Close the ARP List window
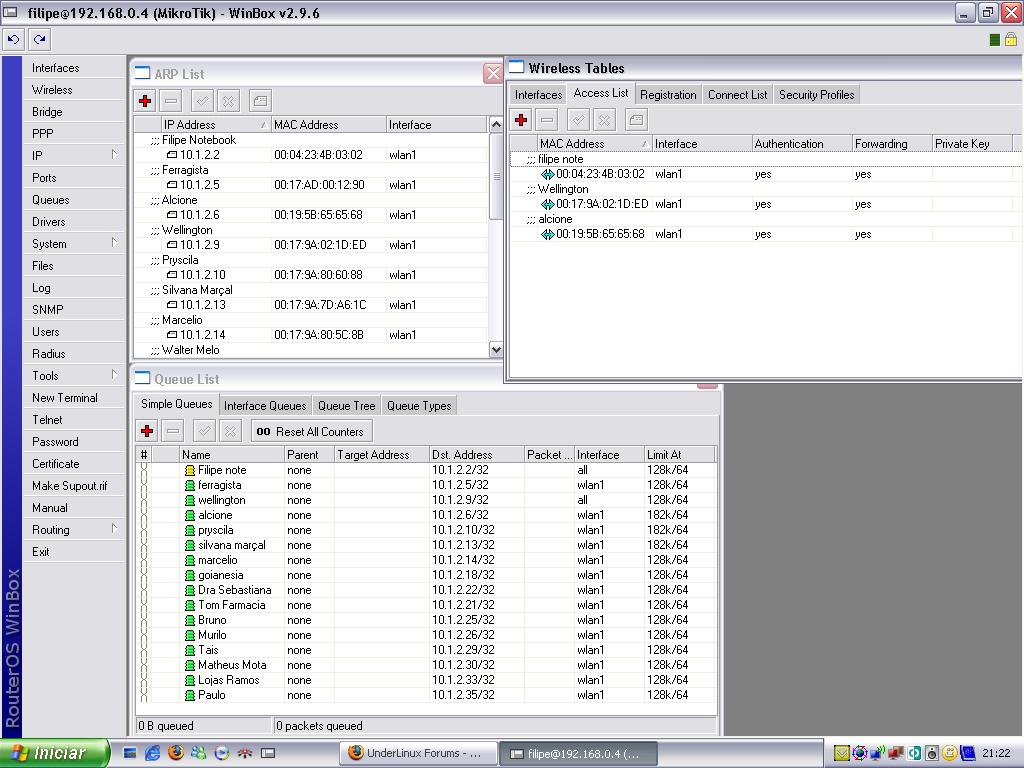The height and width of the screenshot is (768, 1024). tap(493, 73)
